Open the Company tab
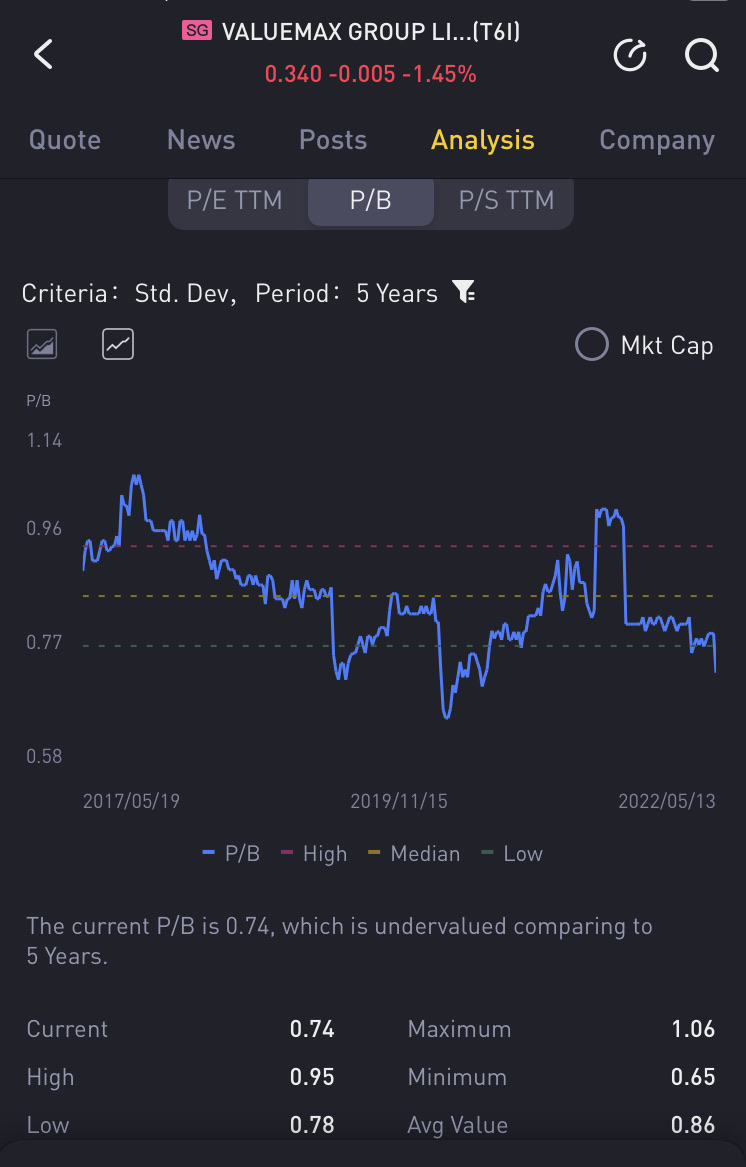This screenshot has height=1167, width=746. [x=657, y=140]
